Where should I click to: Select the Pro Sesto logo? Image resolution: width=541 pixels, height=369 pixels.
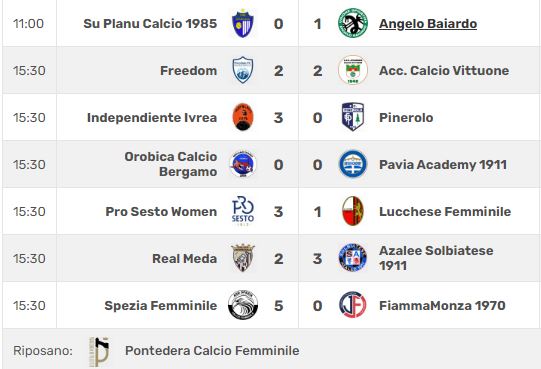(x=243, y=211)
